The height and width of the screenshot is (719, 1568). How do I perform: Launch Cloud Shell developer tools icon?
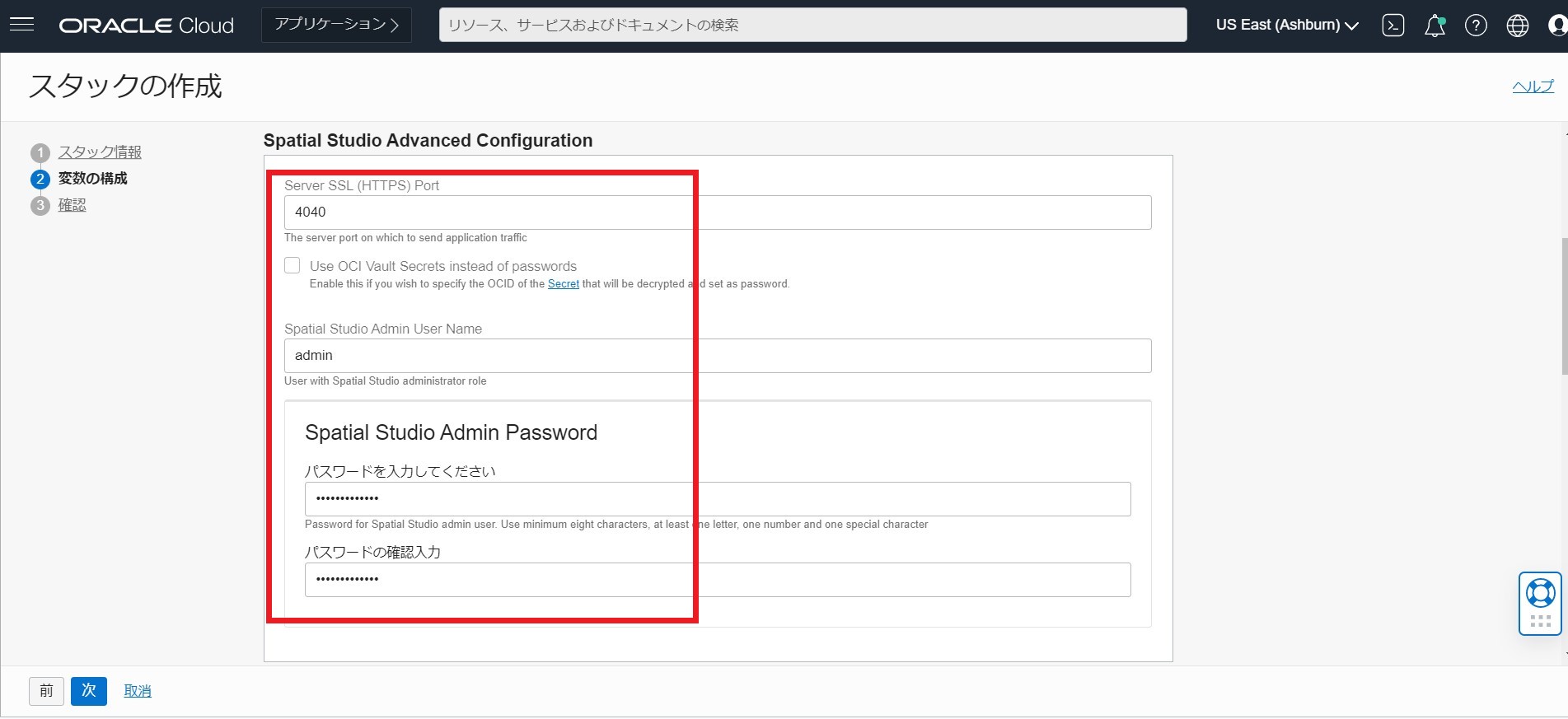(x=1392, y=26)
